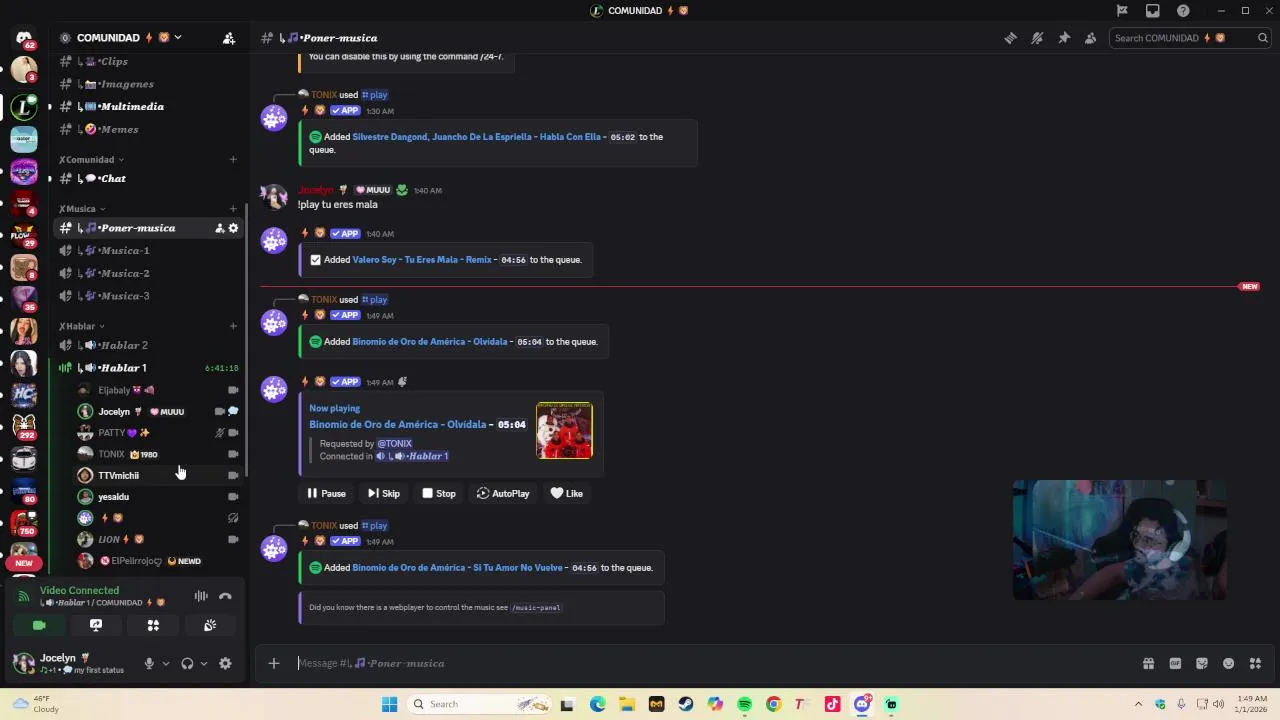Create invite icon on Poner-musica channel

(219, 228)
